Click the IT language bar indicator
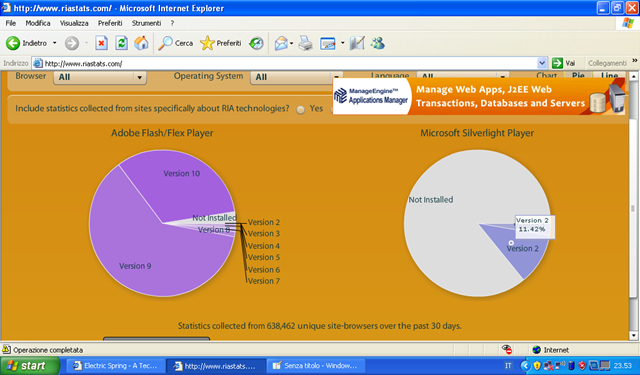Image resolution: width=640 pixels, height=375 pixels. coord(508,366)
